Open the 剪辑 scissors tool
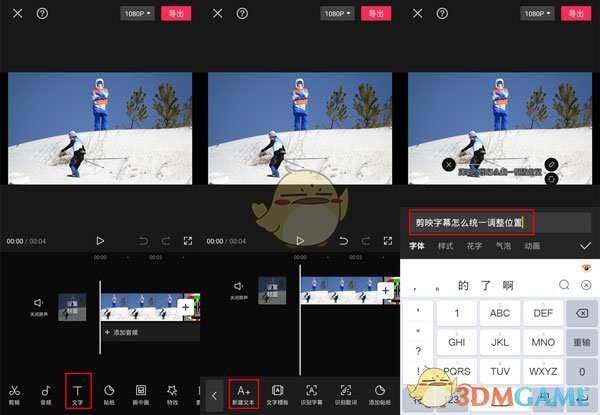This screenshot has width=600, height=415. click(14, 393)
